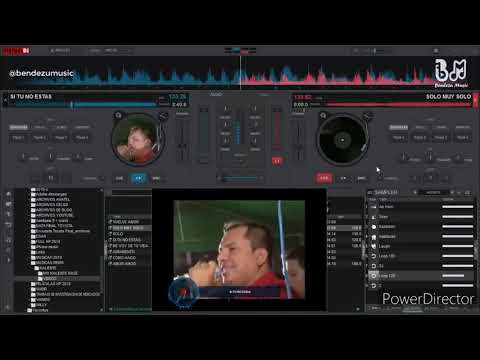The height and width of the screenshot is (360, 480).
Task: Click the right channel top EQ knob
Action: pyautogui.click(x=255, y=109)
